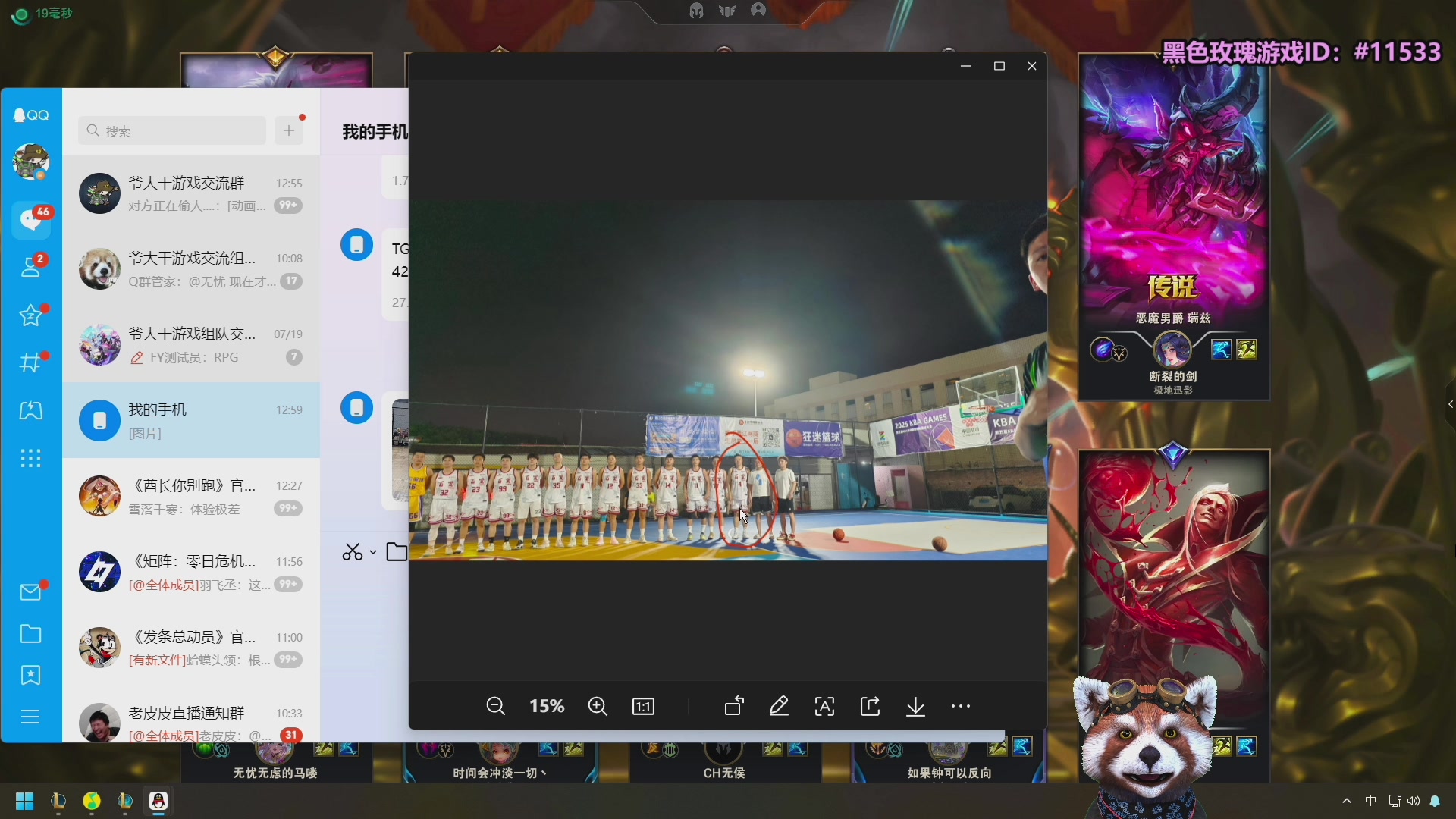Open more options ellipsis in viewer
The width and height of the screenshot is (1456, 819).
coord(960,706)
